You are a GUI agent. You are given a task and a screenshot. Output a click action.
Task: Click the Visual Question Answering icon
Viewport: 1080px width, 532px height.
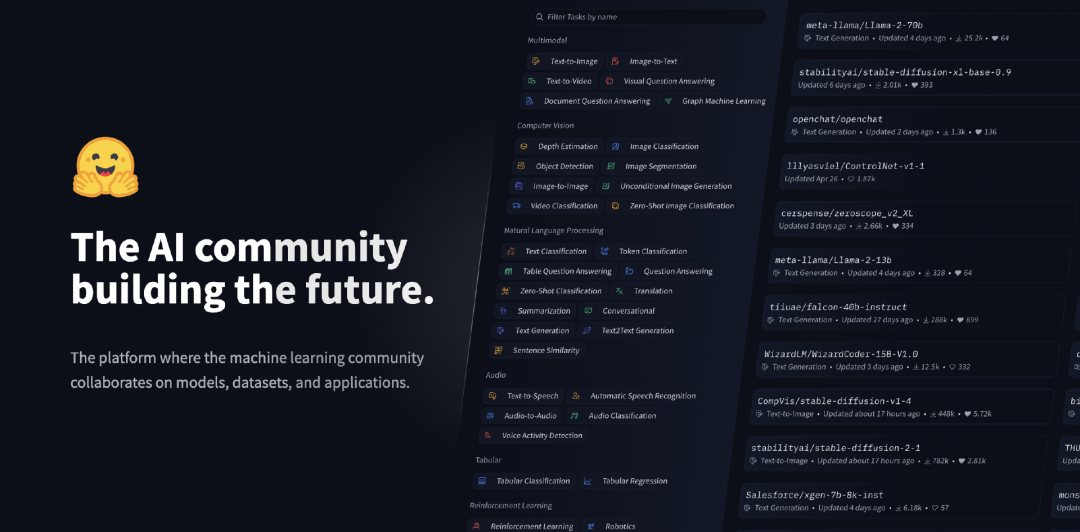610,81
